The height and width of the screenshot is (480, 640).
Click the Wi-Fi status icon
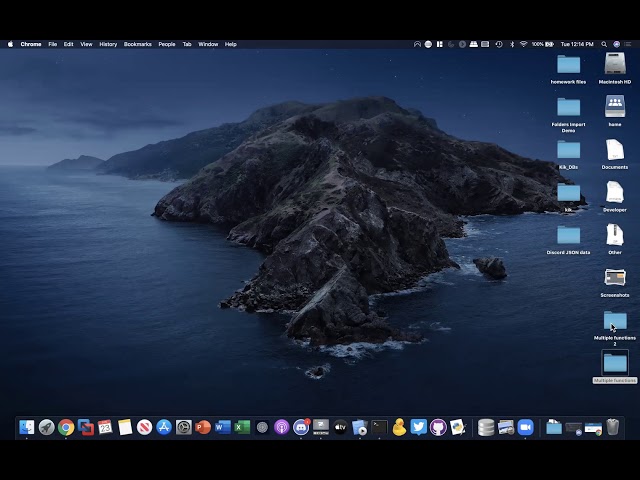pyautogui.click(x=523, y=44)
